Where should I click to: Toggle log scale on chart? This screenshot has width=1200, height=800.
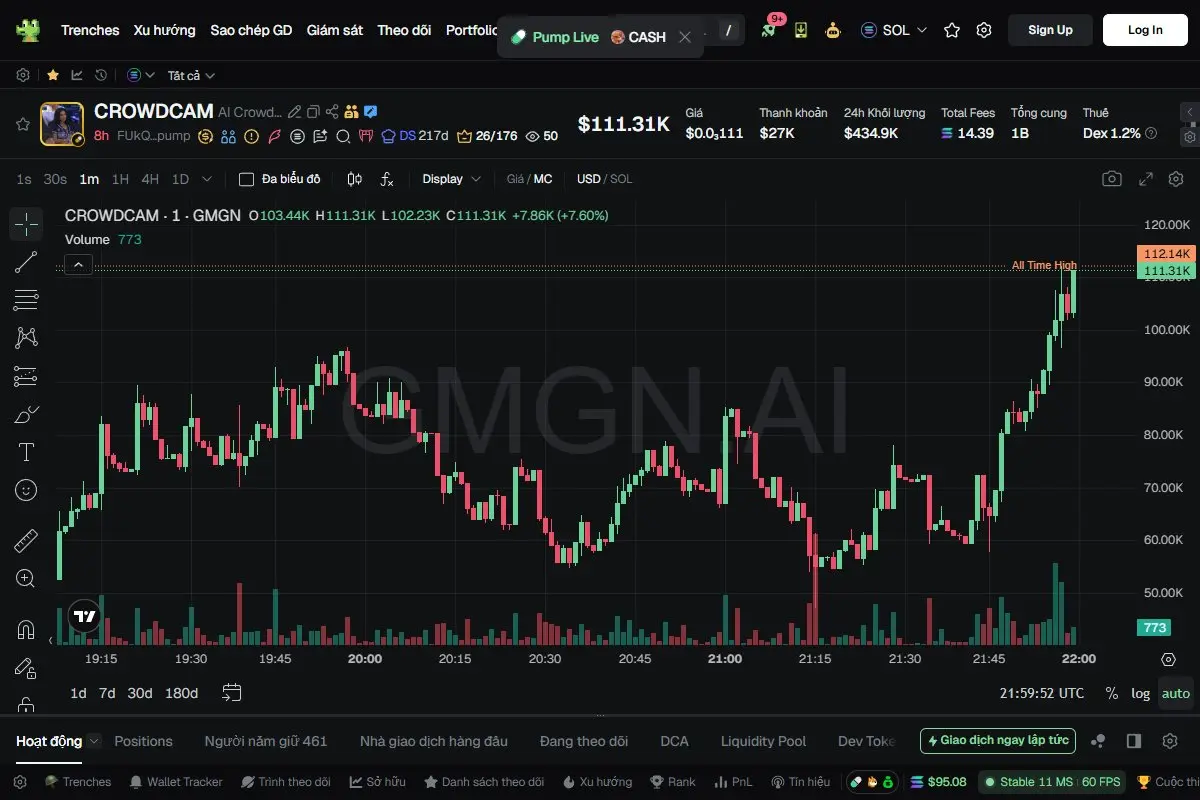[1141, 693]
